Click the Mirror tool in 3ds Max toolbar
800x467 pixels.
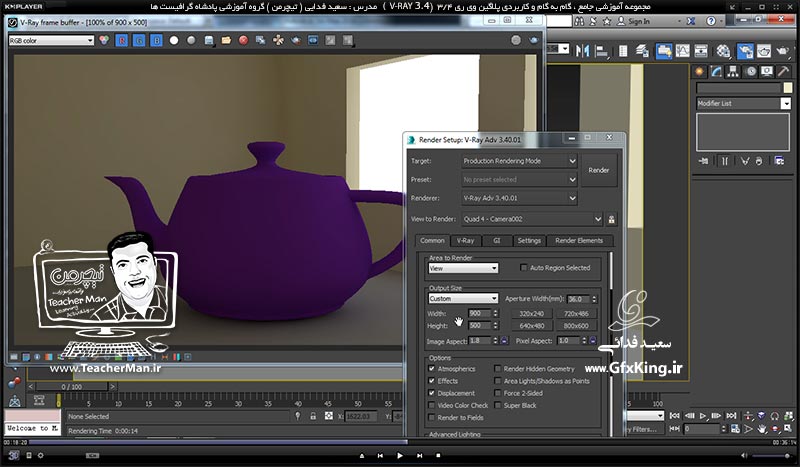[x=582, y=51]
